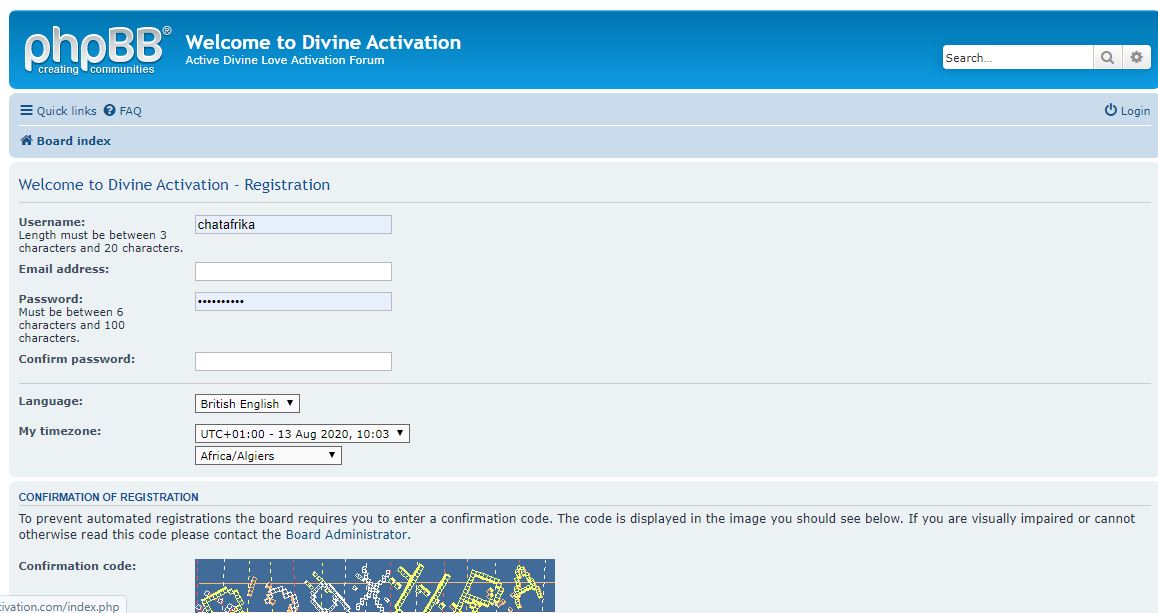Select the Confirm password field
1158x613 pixels.
[x=293, y=362]
